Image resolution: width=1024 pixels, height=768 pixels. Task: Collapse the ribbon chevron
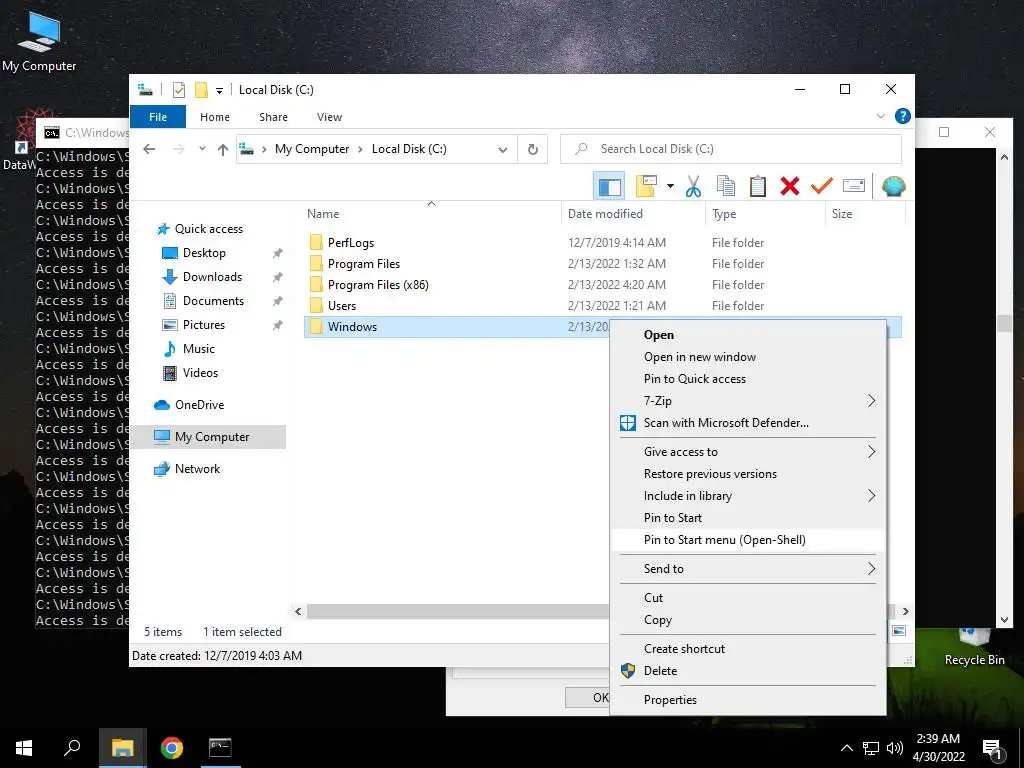pyautogui.click(x=880, y=116)
